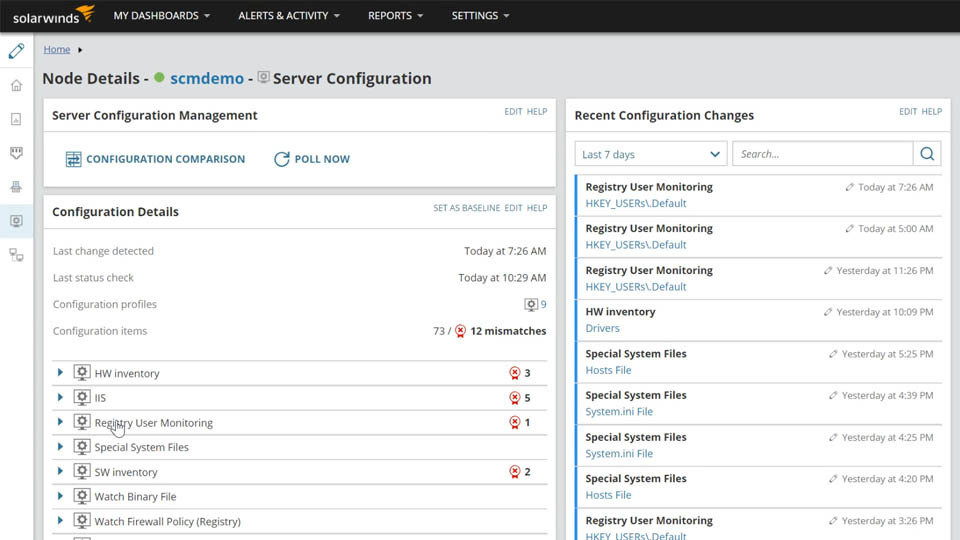Click in the Search field

[822, 154]
